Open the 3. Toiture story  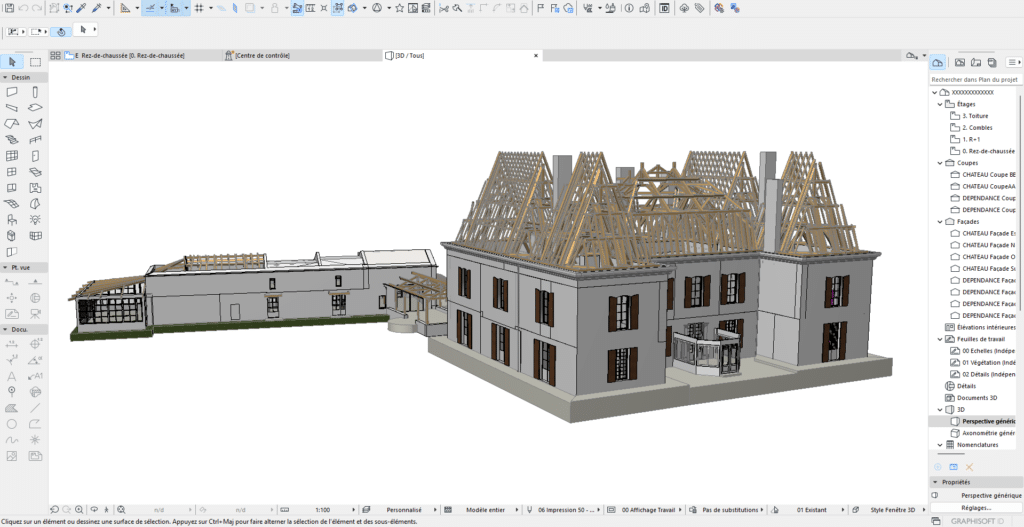[x=975, y=116]
